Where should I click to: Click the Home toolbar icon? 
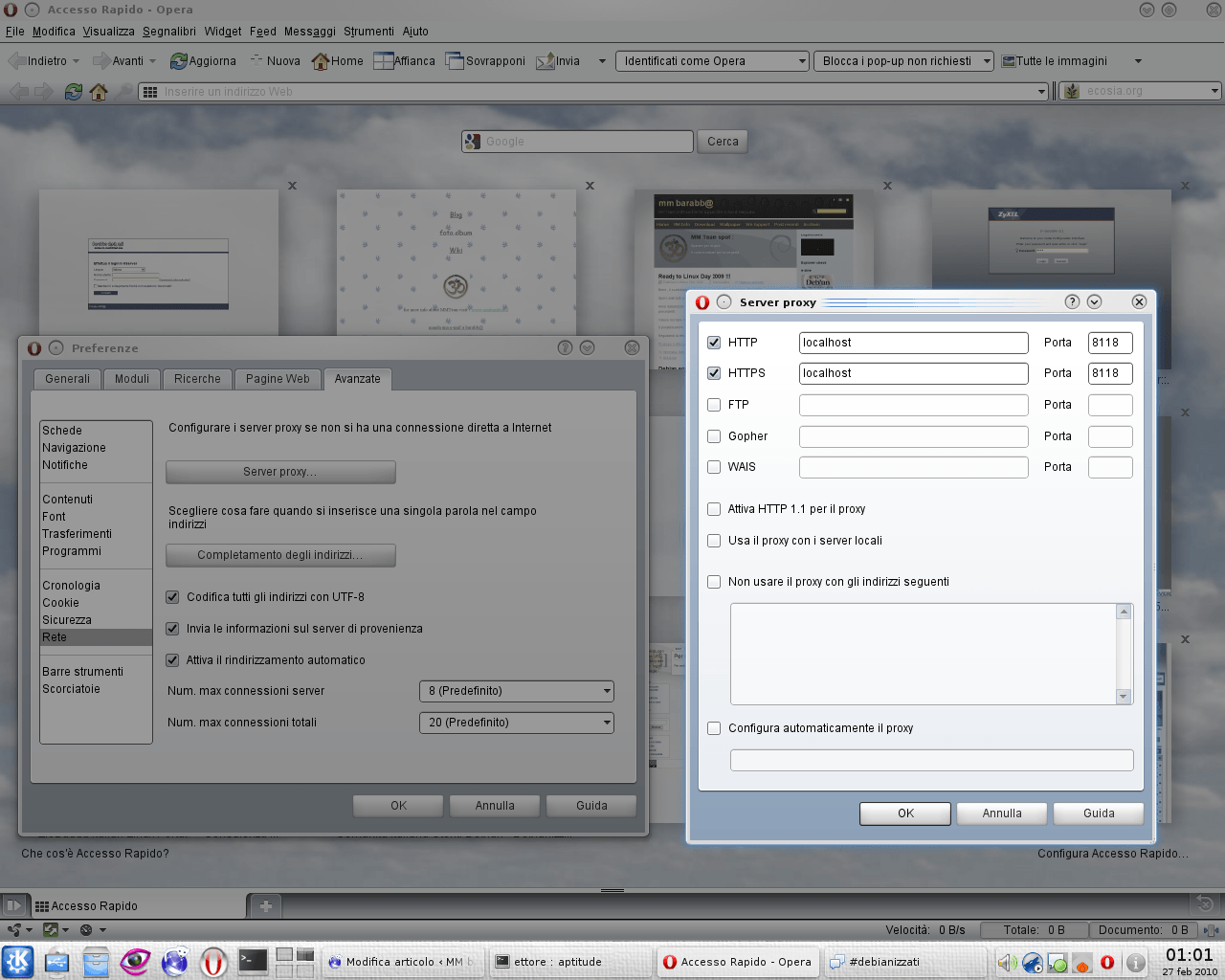click(321, 61)
